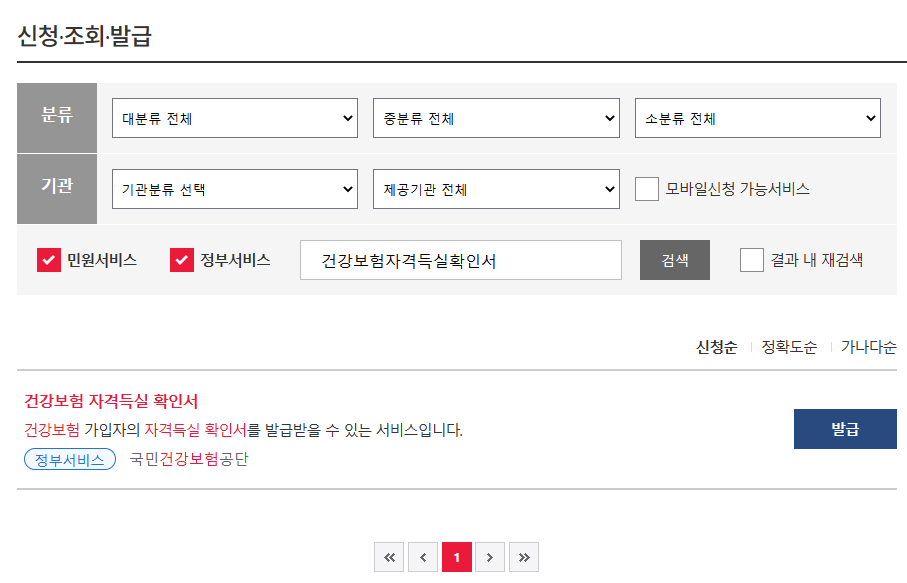Go to the first results page
Screen dimensions: 907x583
click(389, 557)
